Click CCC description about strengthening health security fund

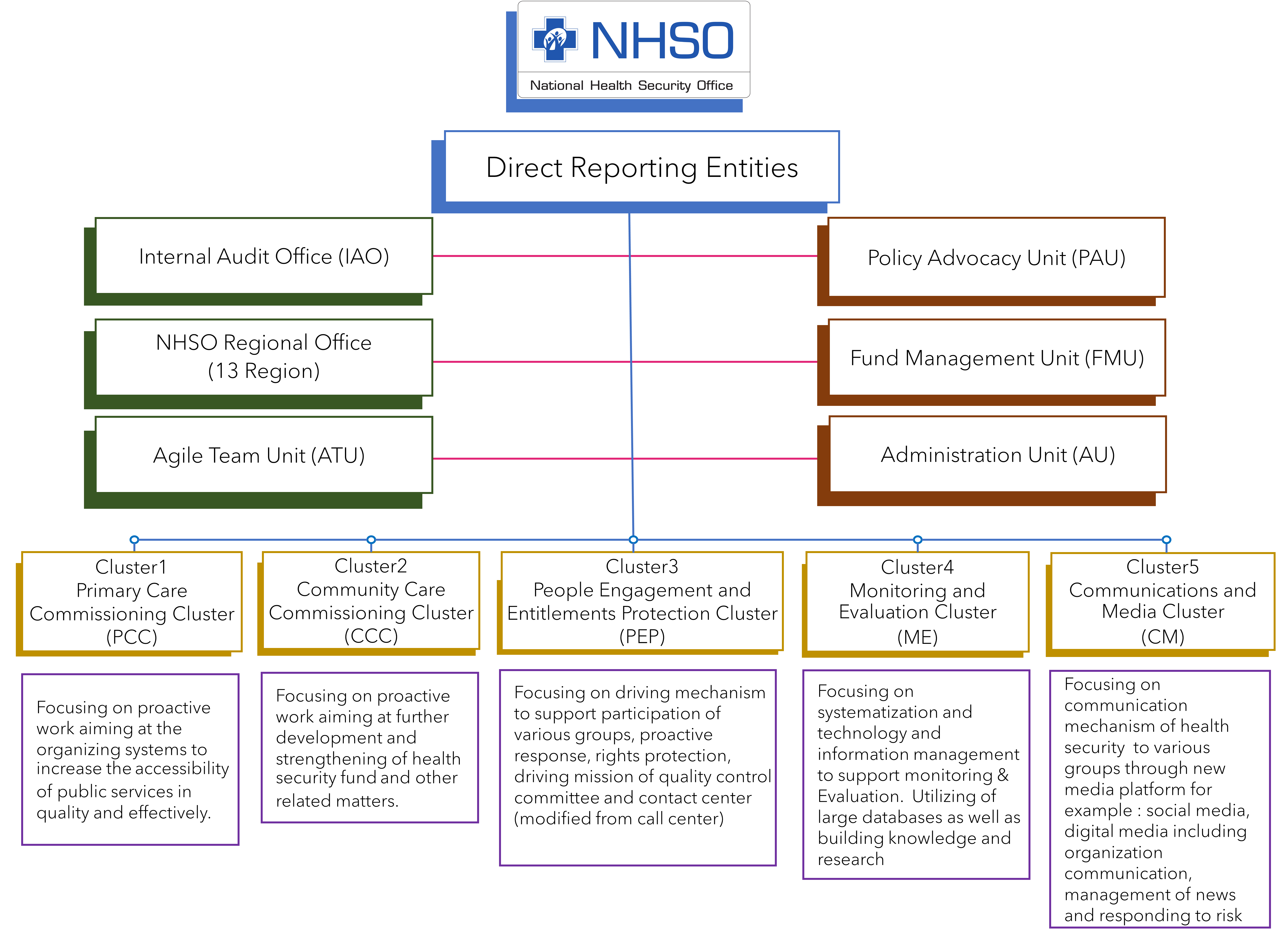(x=370, y=747)
